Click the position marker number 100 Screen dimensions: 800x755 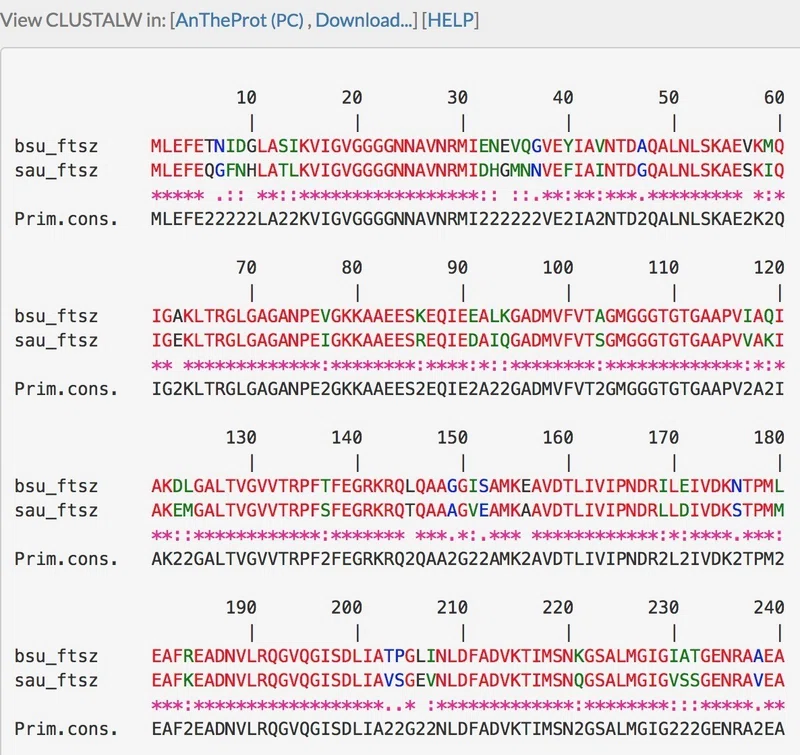558,267
